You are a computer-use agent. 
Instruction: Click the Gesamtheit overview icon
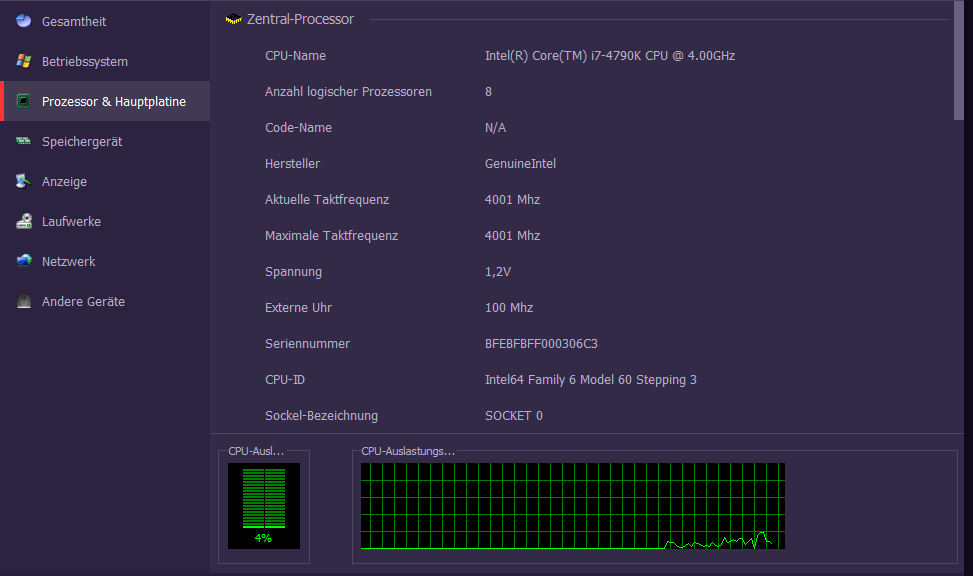tap(24, 21)
